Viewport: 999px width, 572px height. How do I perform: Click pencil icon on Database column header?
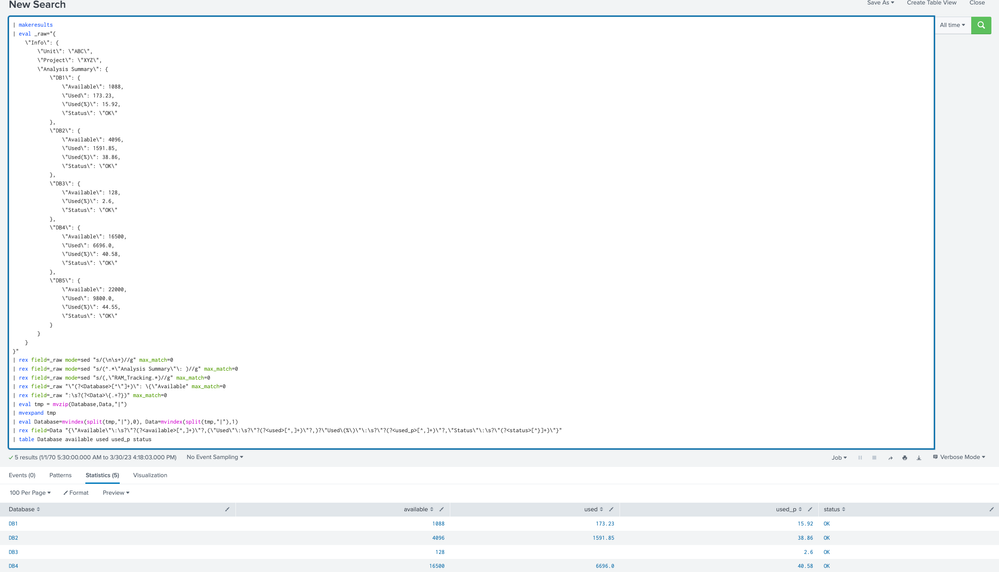[227, 509]
